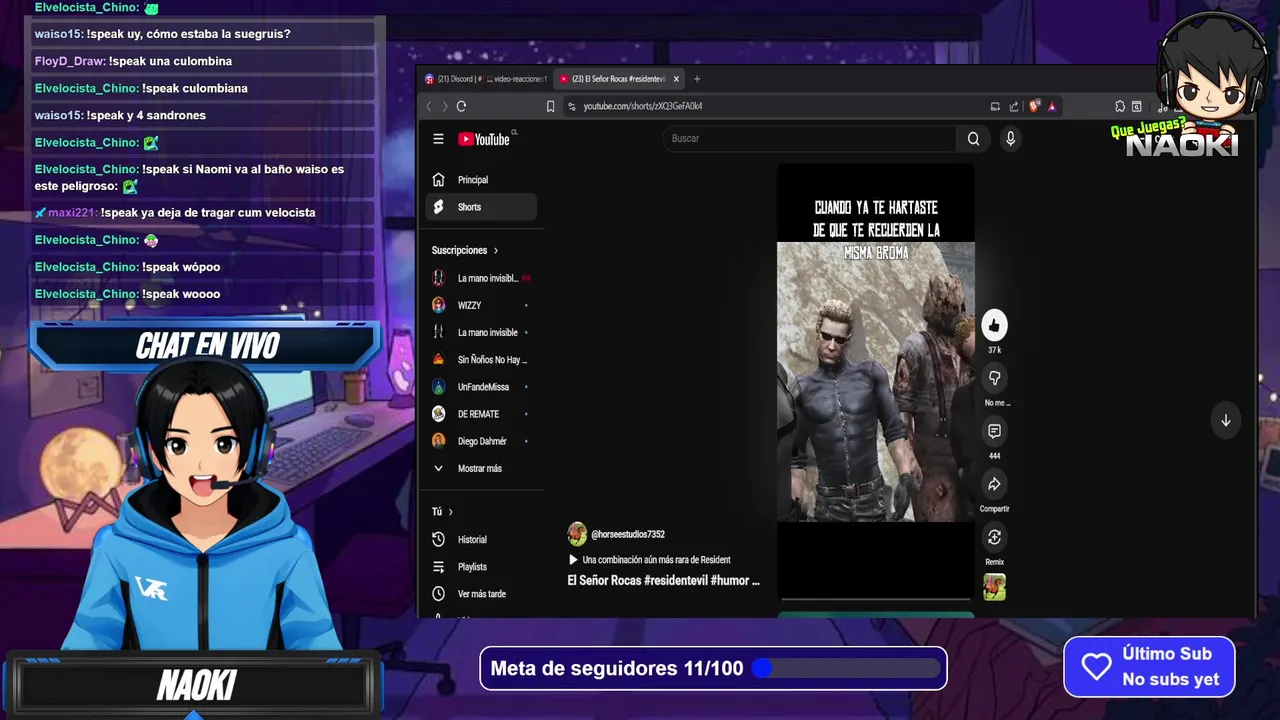This screenshot has width=1280, height=720.
Task: Open Diego Dahmér subscription channel
Action: click(481, 441)
